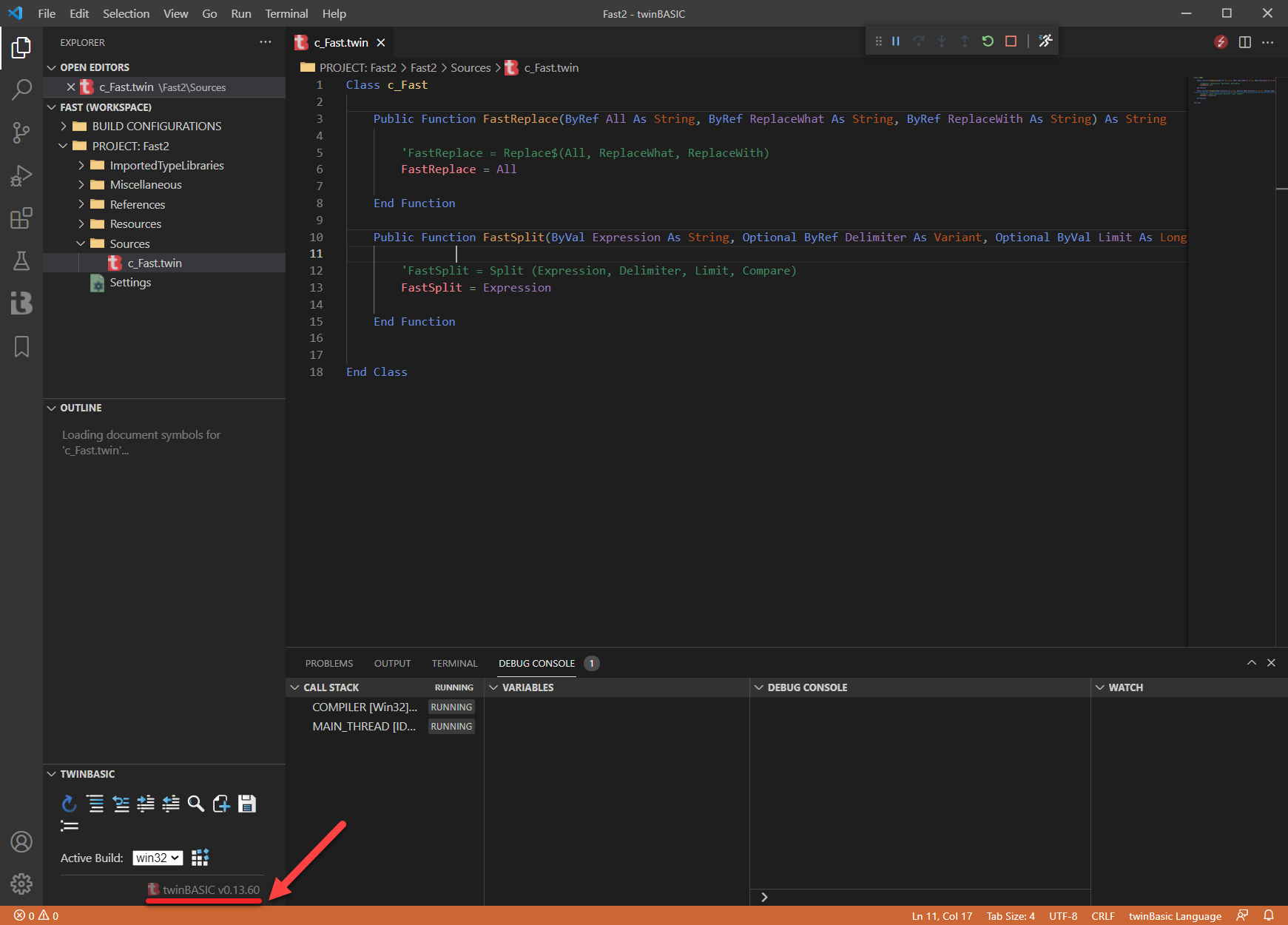The width and height of the screenshot is (1288, 925).
Task: Open the Run and Debug sidebar icon
Action: 21,175
